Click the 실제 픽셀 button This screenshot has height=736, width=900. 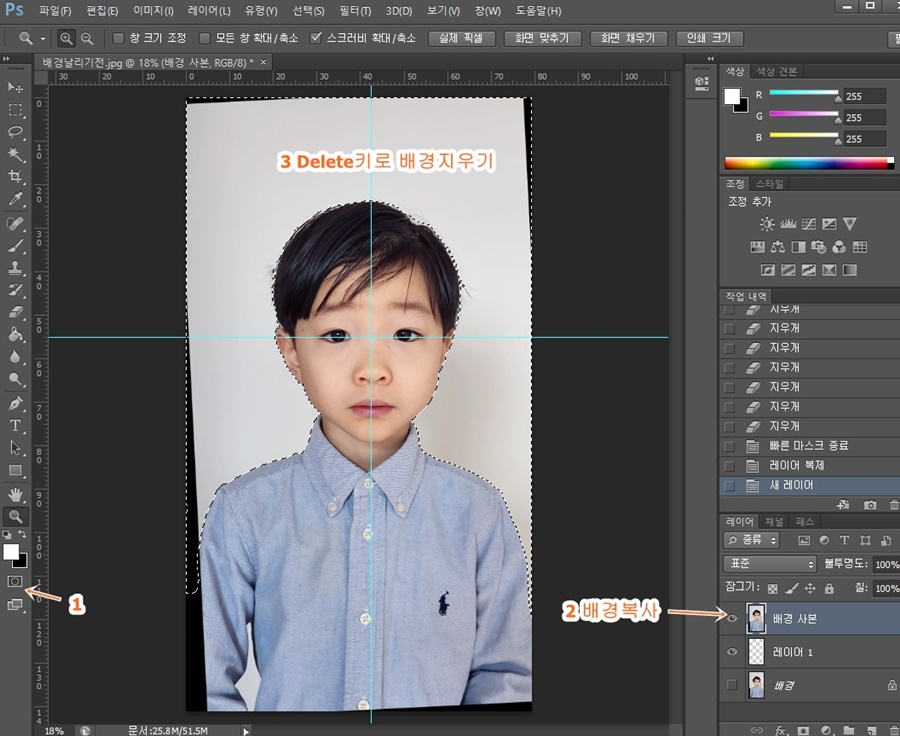tap(461, 38)
